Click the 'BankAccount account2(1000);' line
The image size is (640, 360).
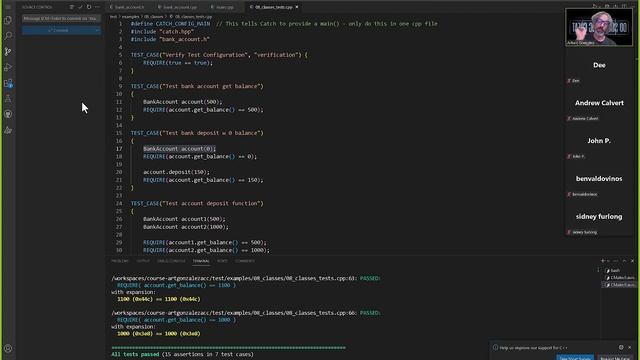point(186,227)
